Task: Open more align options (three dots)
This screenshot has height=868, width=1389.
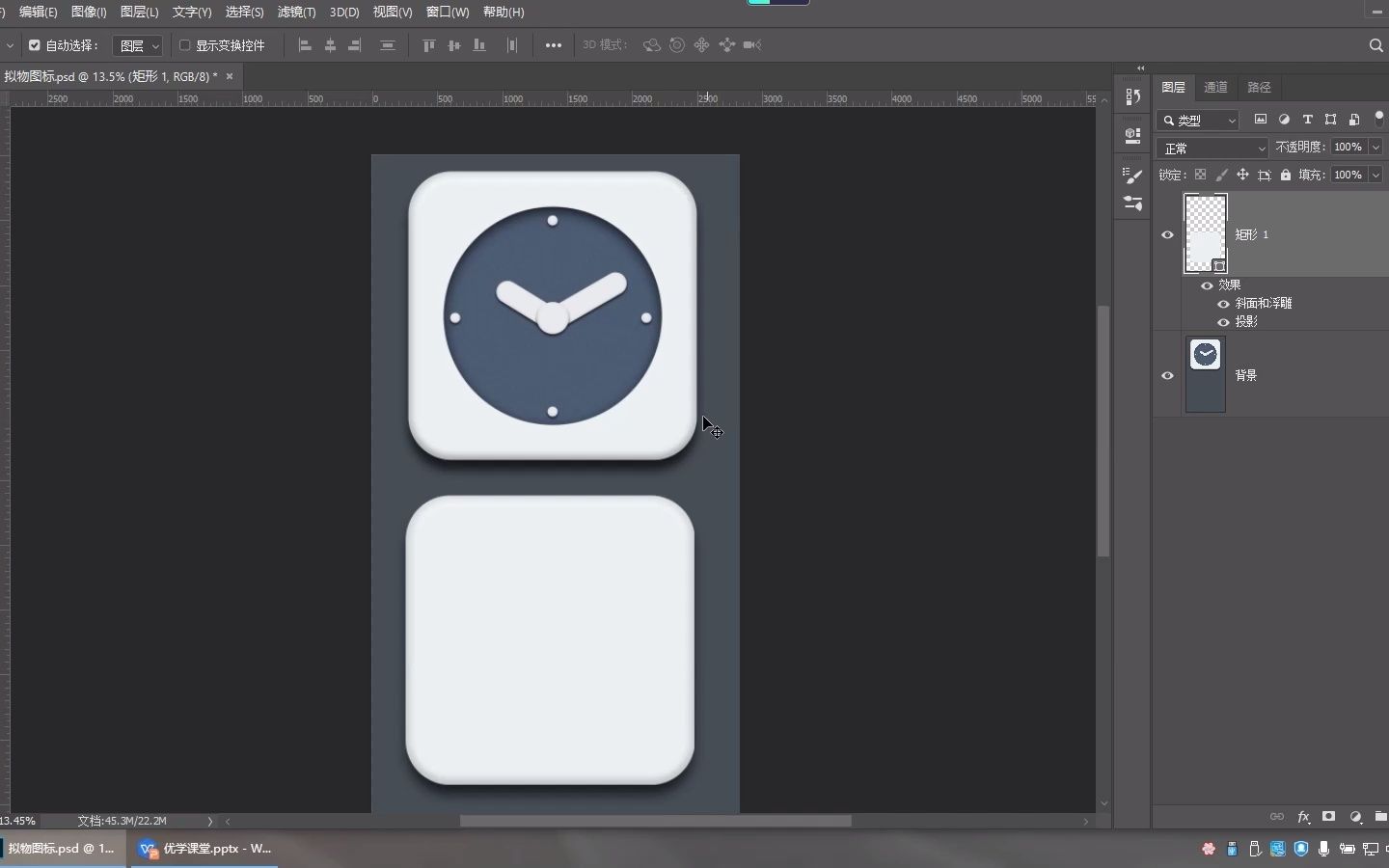Action: pos(554,45)
